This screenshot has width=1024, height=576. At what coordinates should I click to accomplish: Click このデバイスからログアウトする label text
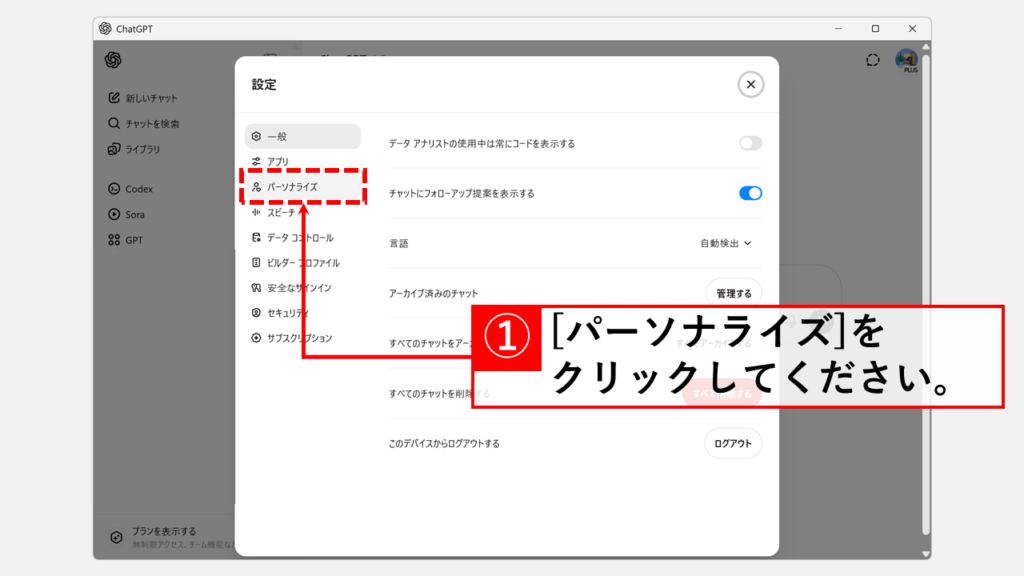(x=444, y=443)
